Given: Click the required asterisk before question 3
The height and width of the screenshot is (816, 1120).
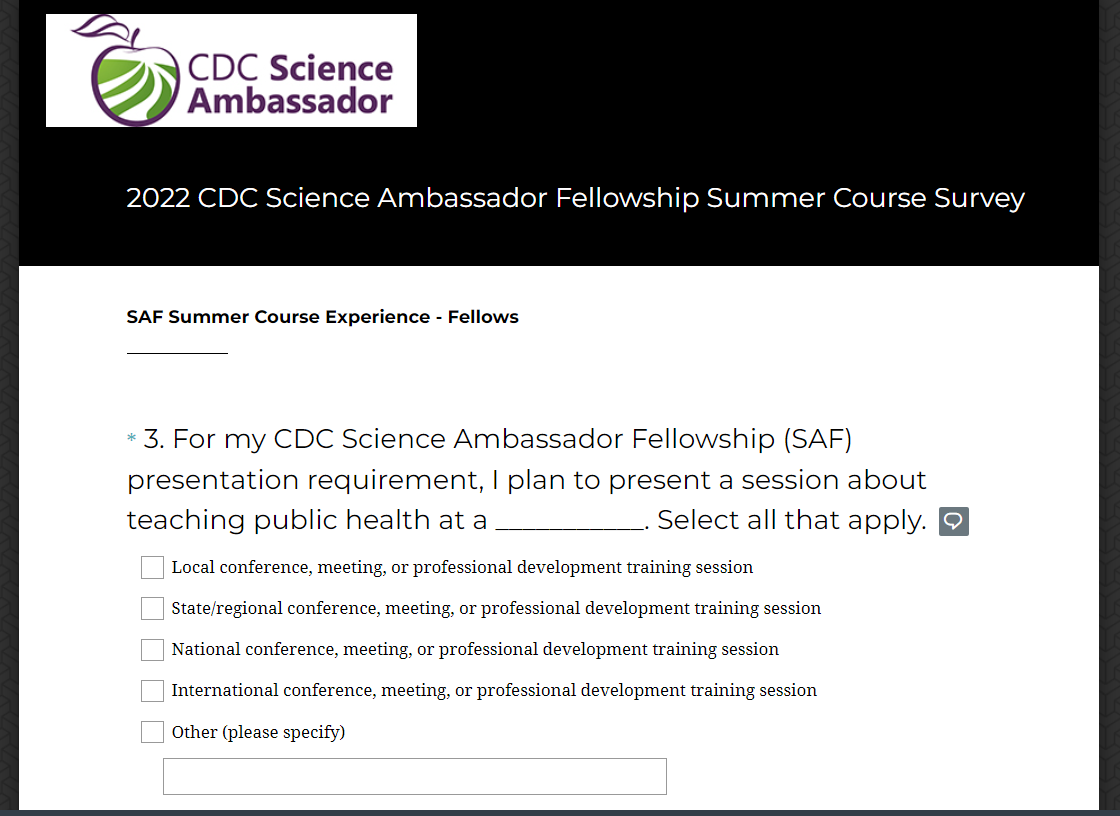Looking at the screenshot, I should pos(132,440).
